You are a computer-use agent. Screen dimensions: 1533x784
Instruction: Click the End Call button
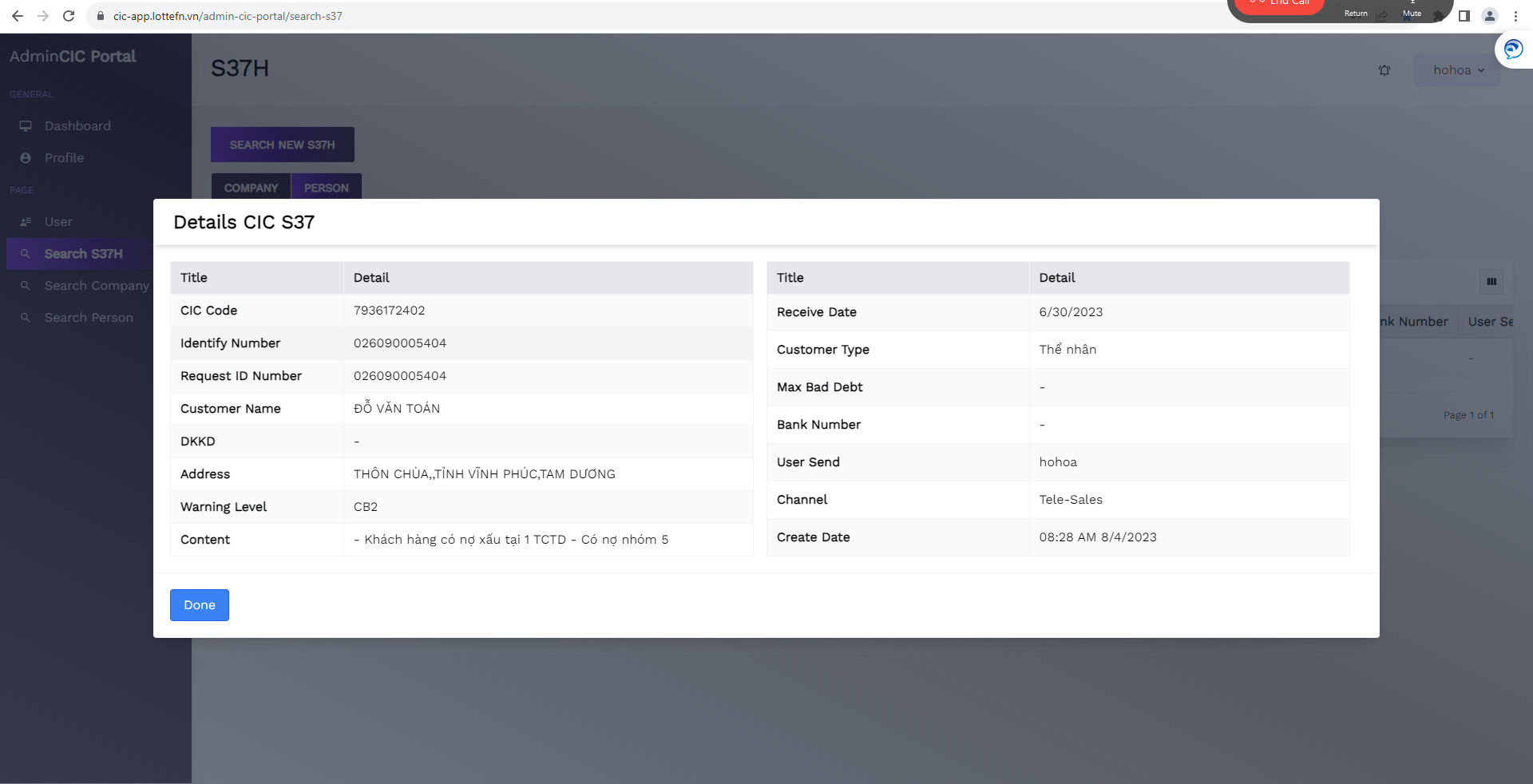[1279, 5]
